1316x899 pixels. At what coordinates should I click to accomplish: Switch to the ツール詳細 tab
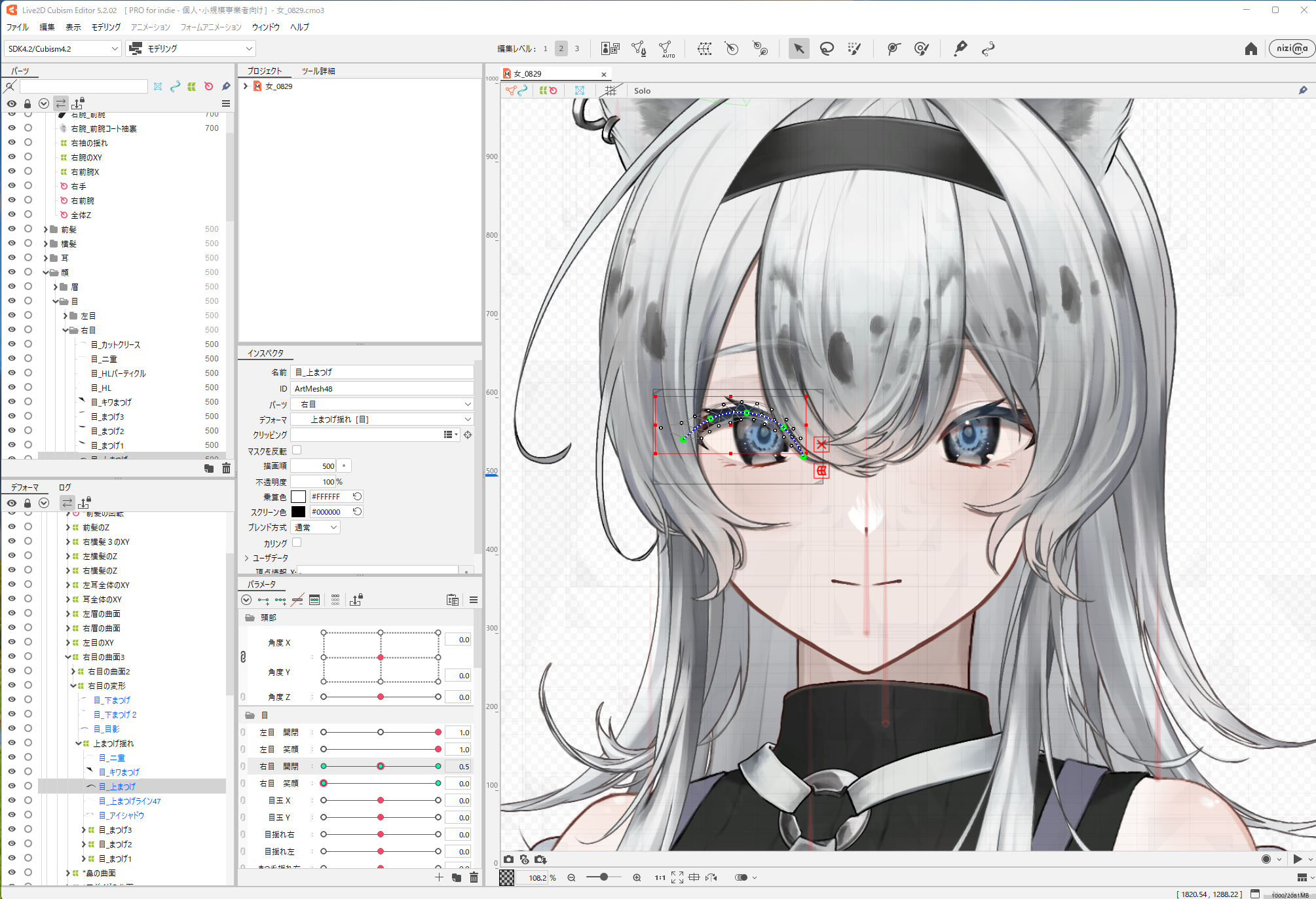click(318, 71)
